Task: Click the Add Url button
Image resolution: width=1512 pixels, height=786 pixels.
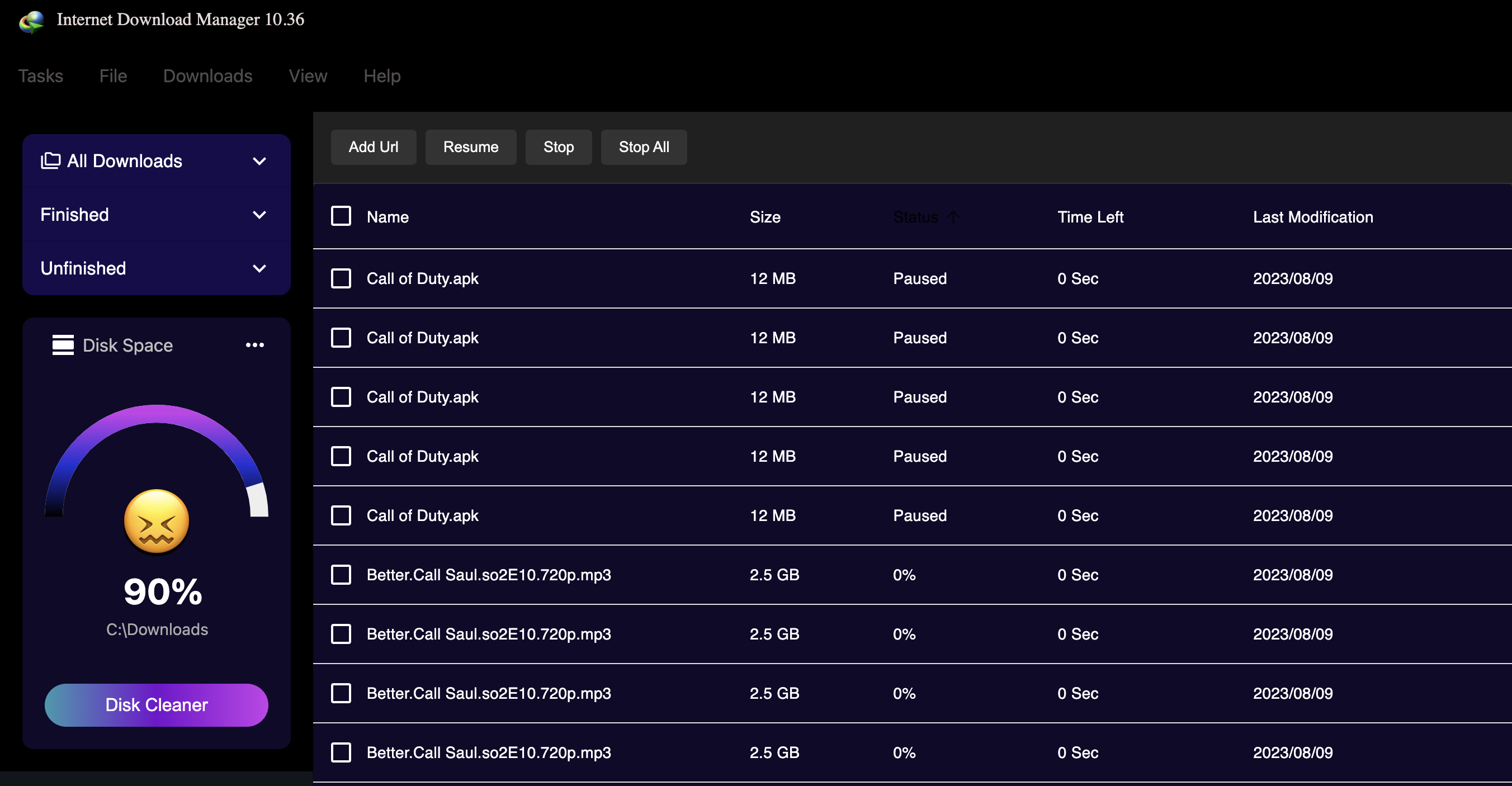Action: (x=373, y=146)
